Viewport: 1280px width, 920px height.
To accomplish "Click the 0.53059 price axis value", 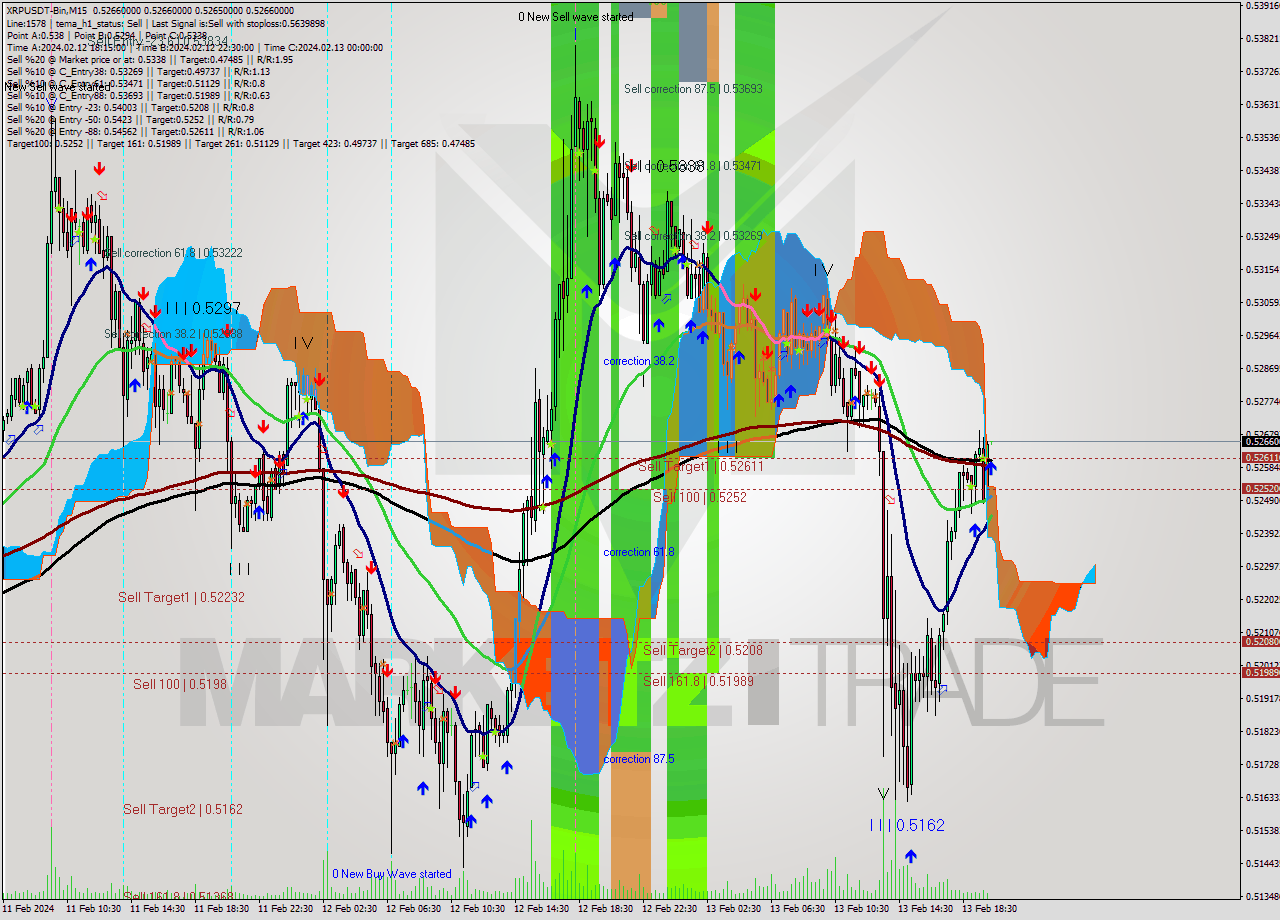I will pyautogui.click(x=1262, y=302).
